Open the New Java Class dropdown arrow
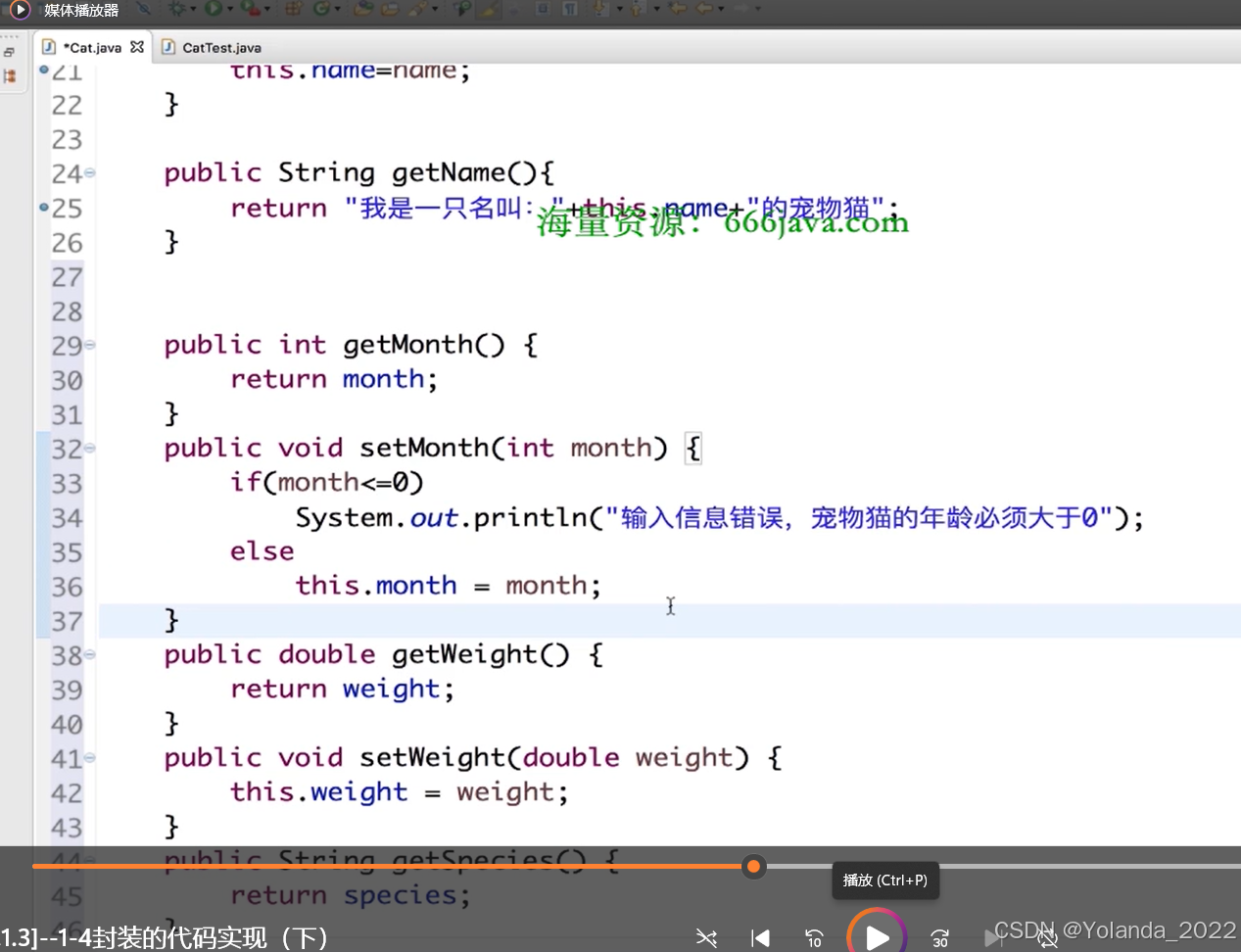Viewport: 1241px width, 952px height. tap(336, 10)
